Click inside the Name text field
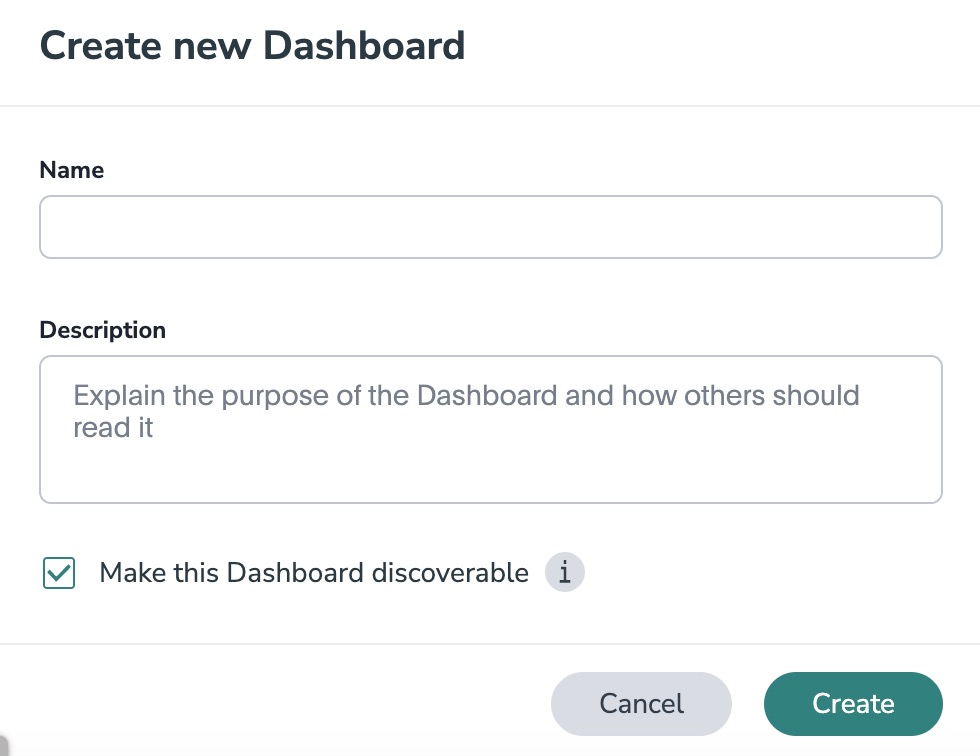Viewport: 980px width, 756px height. [490, 227]
